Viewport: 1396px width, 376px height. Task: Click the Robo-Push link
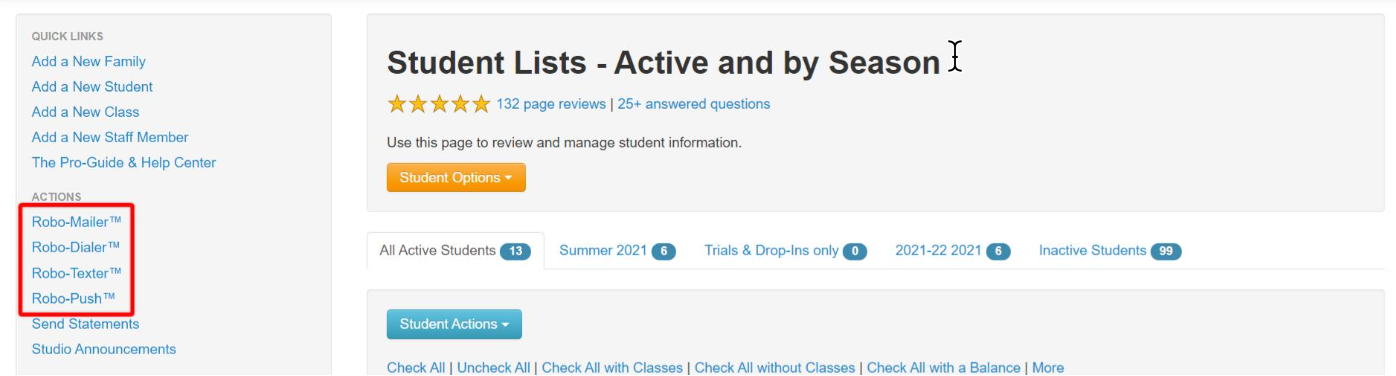pyautogui.click(x=74, y=298)
